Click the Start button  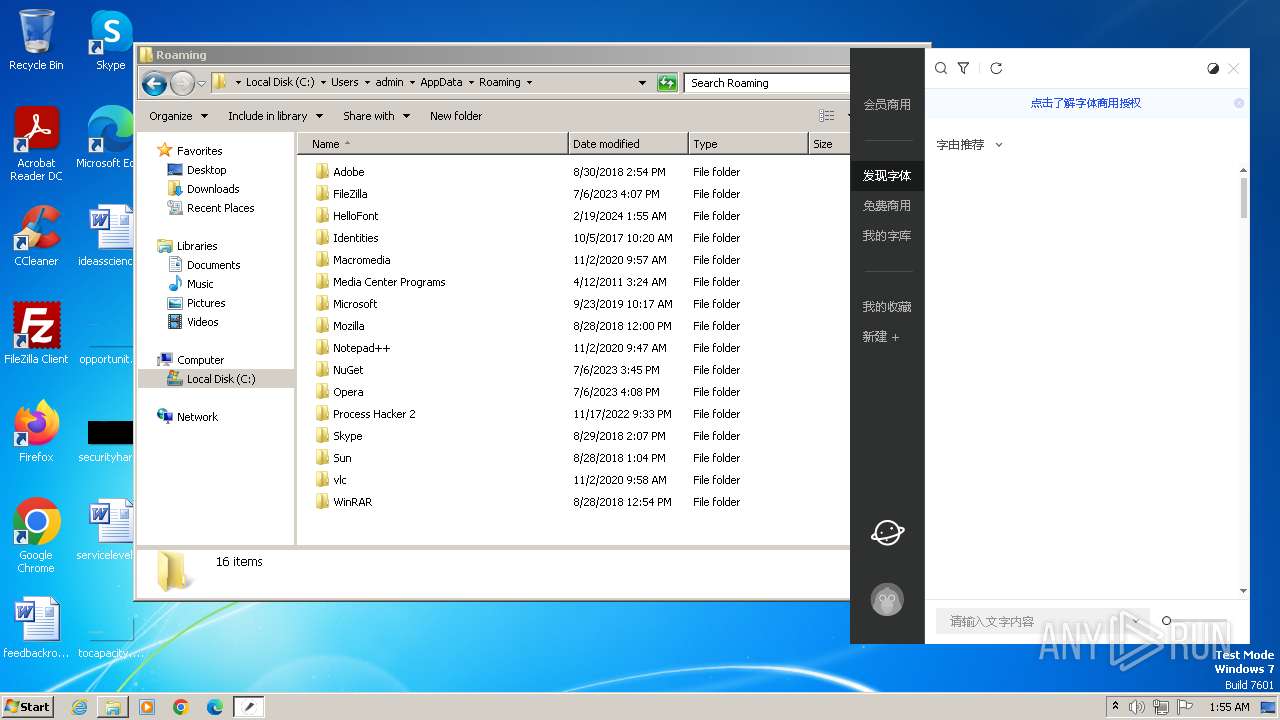[27, 706]
